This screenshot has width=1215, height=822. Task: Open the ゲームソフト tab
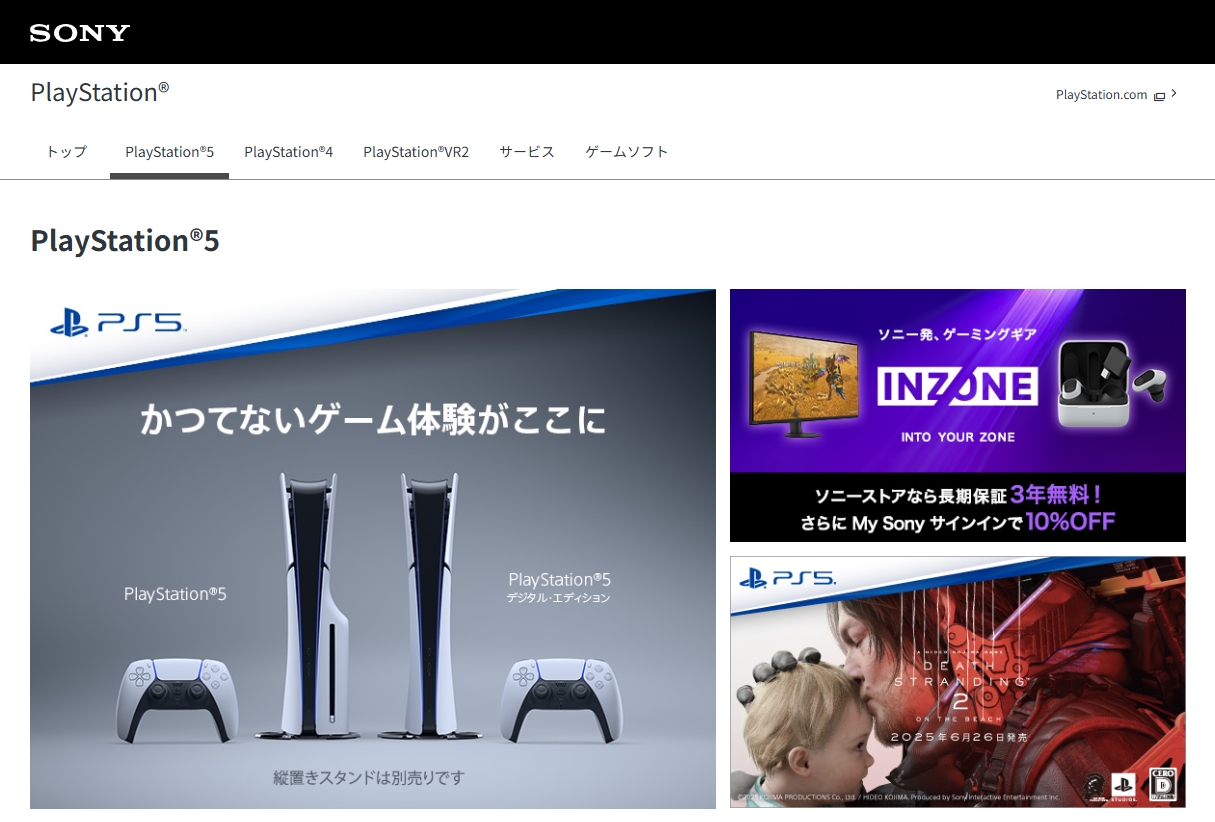click(627, 152)
